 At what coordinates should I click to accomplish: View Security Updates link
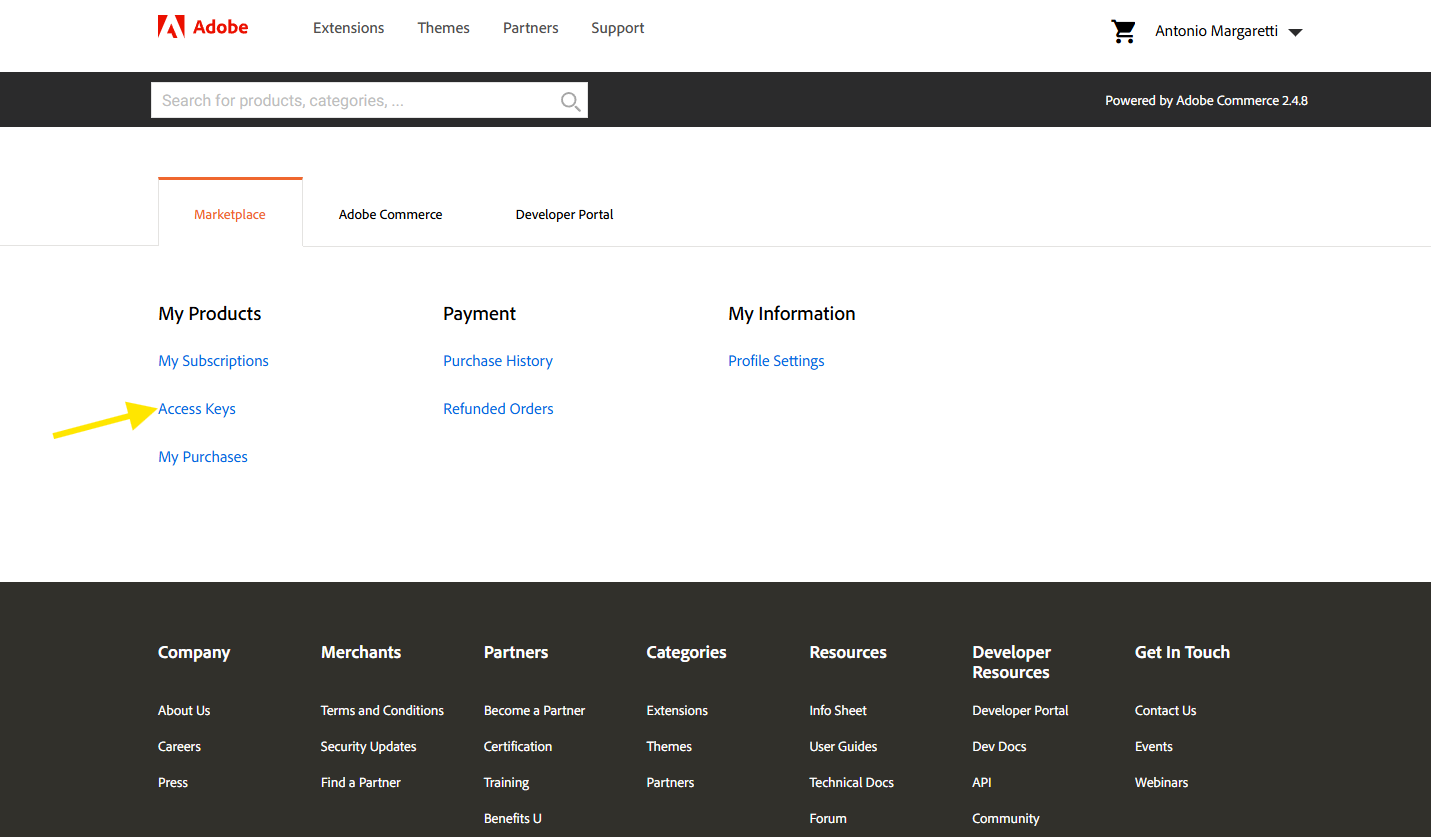coord(368,746)
